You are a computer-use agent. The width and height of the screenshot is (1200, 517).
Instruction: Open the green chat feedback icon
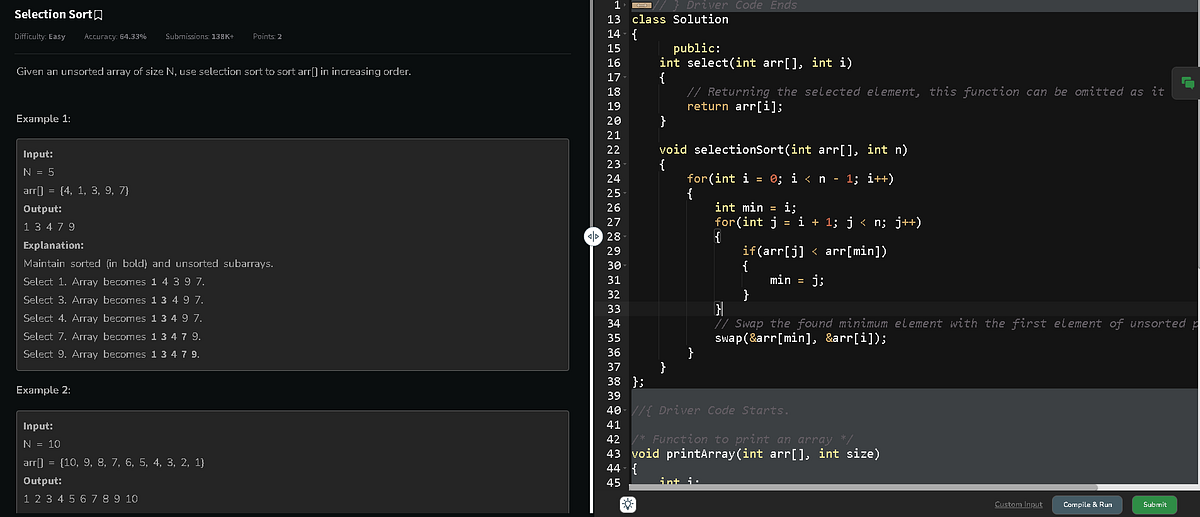1187,82
